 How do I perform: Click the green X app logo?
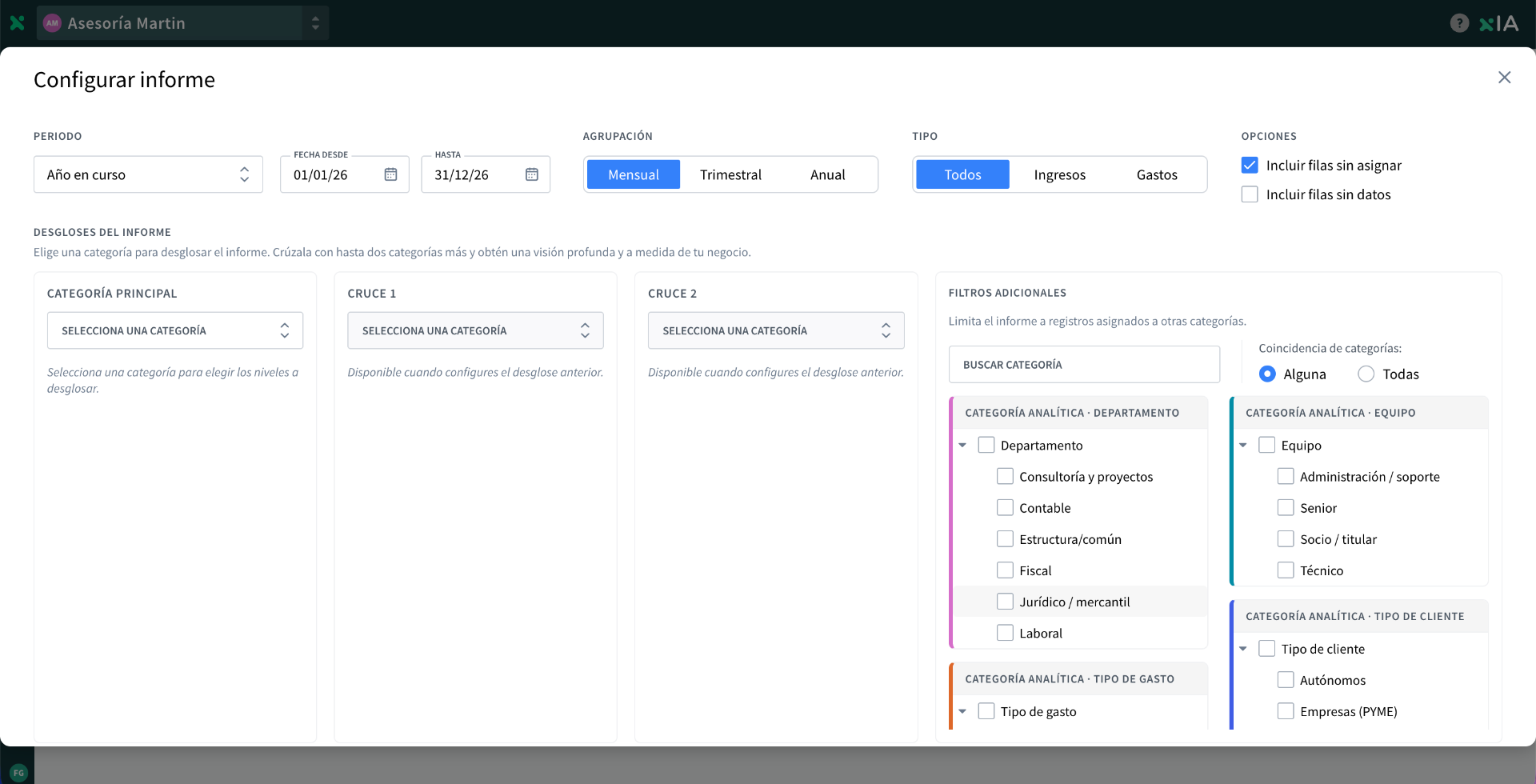point(17,23)
